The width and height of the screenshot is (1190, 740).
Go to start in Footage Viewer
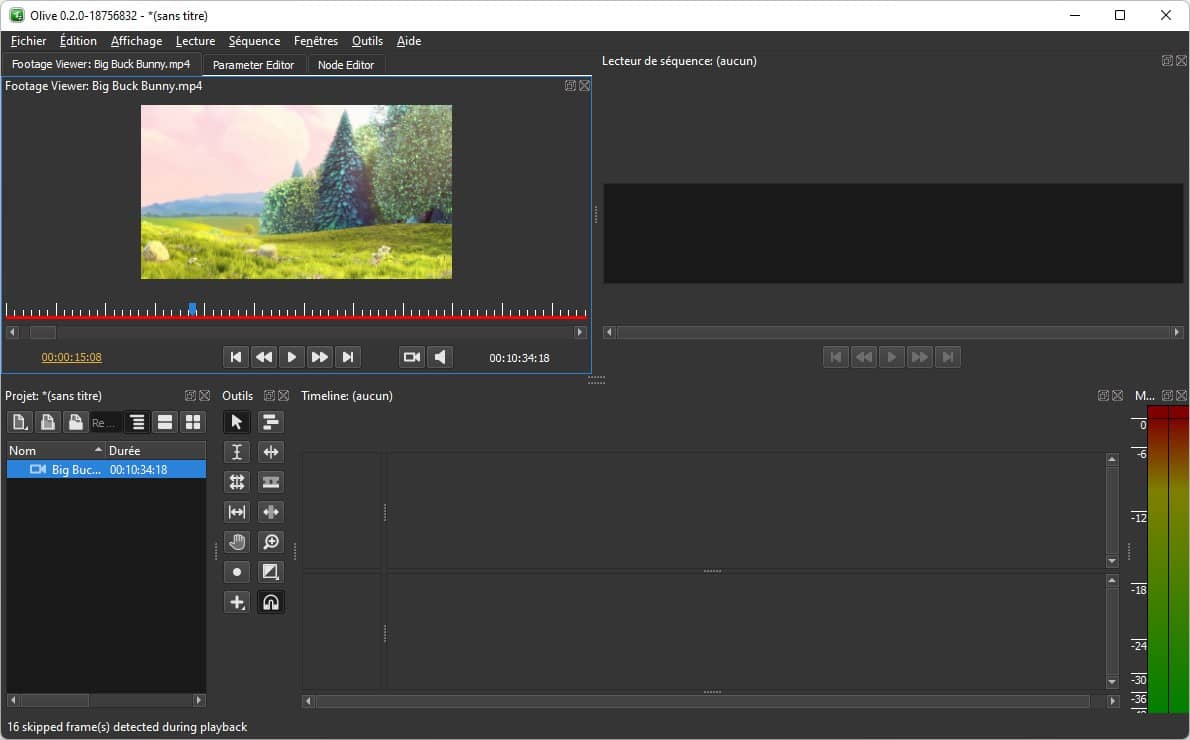pos(236,357)
